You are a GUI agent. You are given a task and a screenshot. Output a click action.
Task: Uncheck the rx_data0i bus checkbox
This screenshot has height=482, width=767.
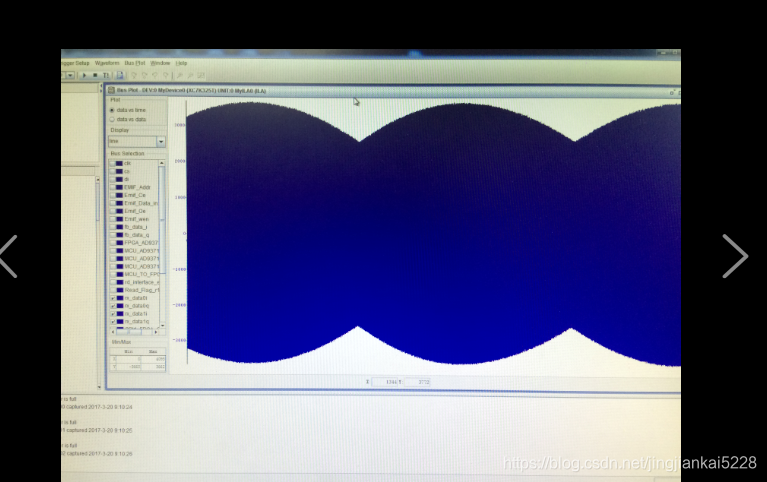tap(113, 298)
